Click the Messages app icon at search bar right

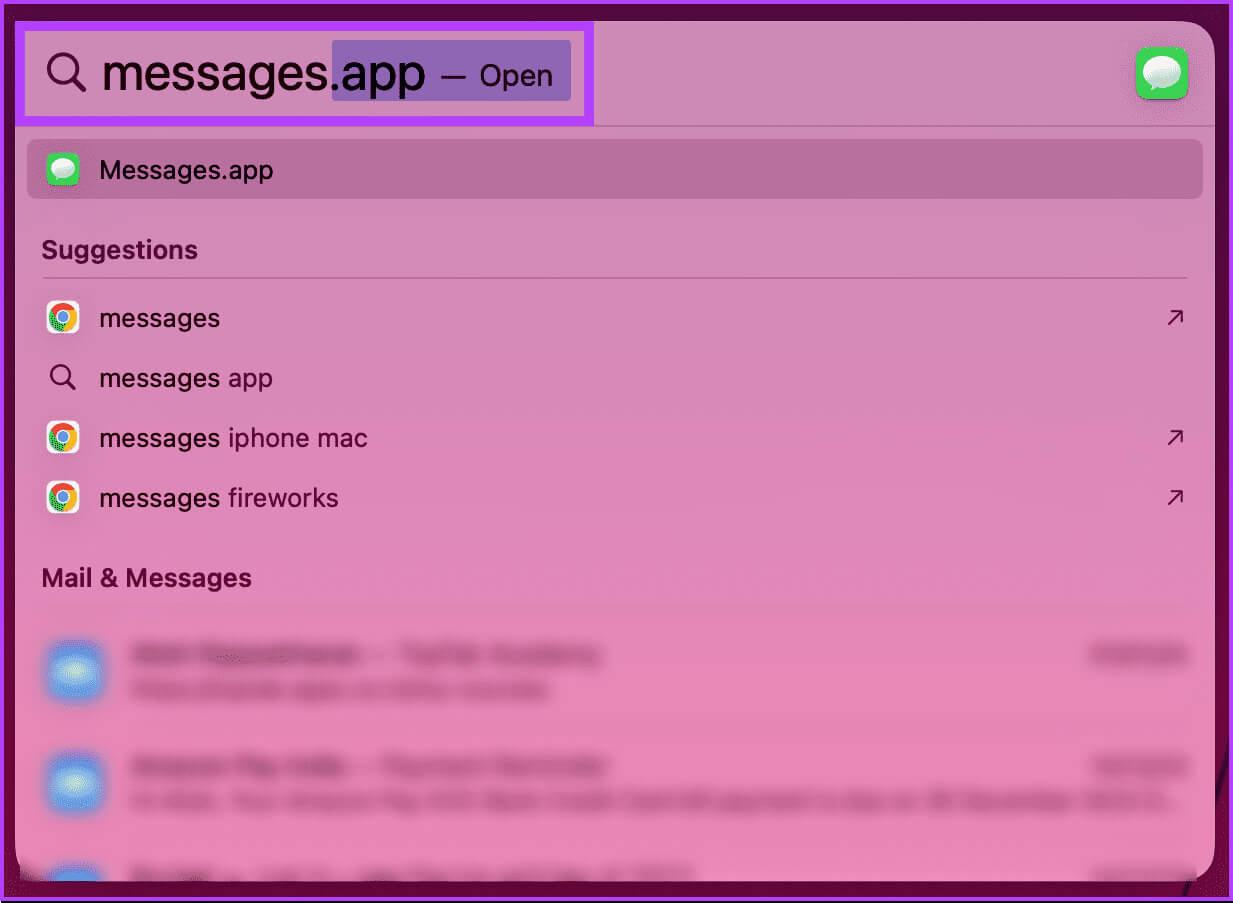point(1161,73)
